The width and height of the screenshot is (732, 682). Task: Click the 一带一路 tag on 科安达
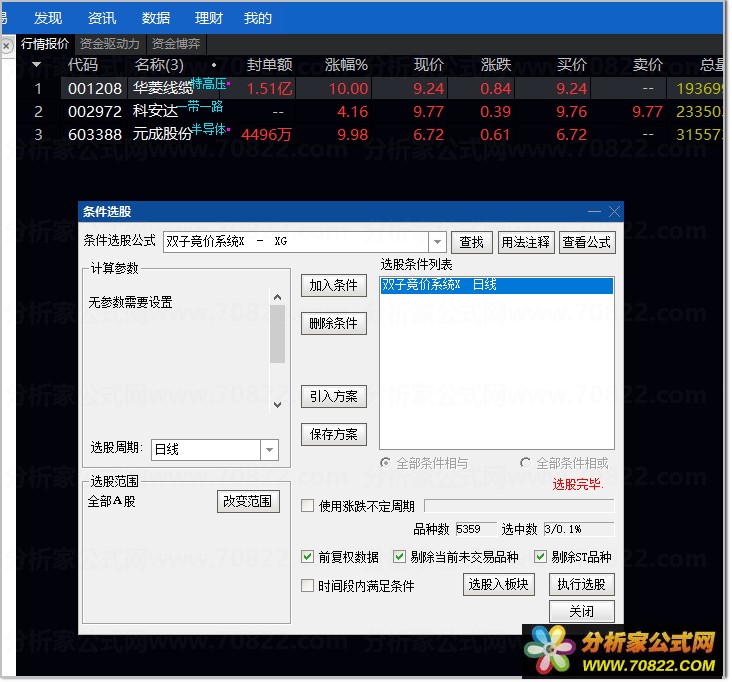pyautogui.click(x=201, y=106)
